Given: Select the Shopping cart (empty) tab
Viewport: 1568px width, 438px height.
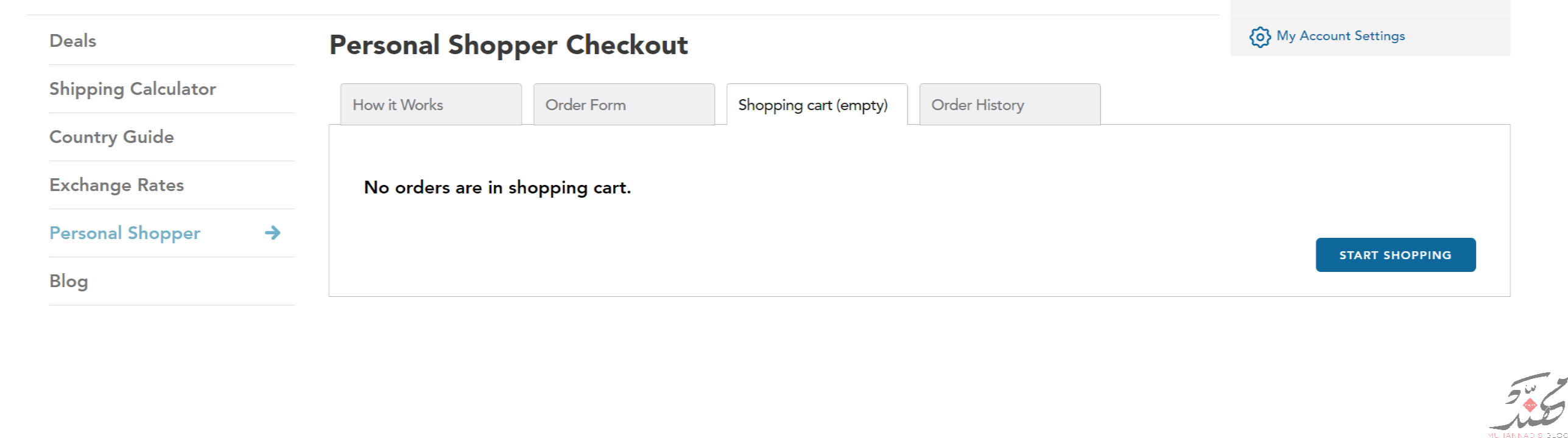Looking at the screenshot, I should (x=817, y=105).
